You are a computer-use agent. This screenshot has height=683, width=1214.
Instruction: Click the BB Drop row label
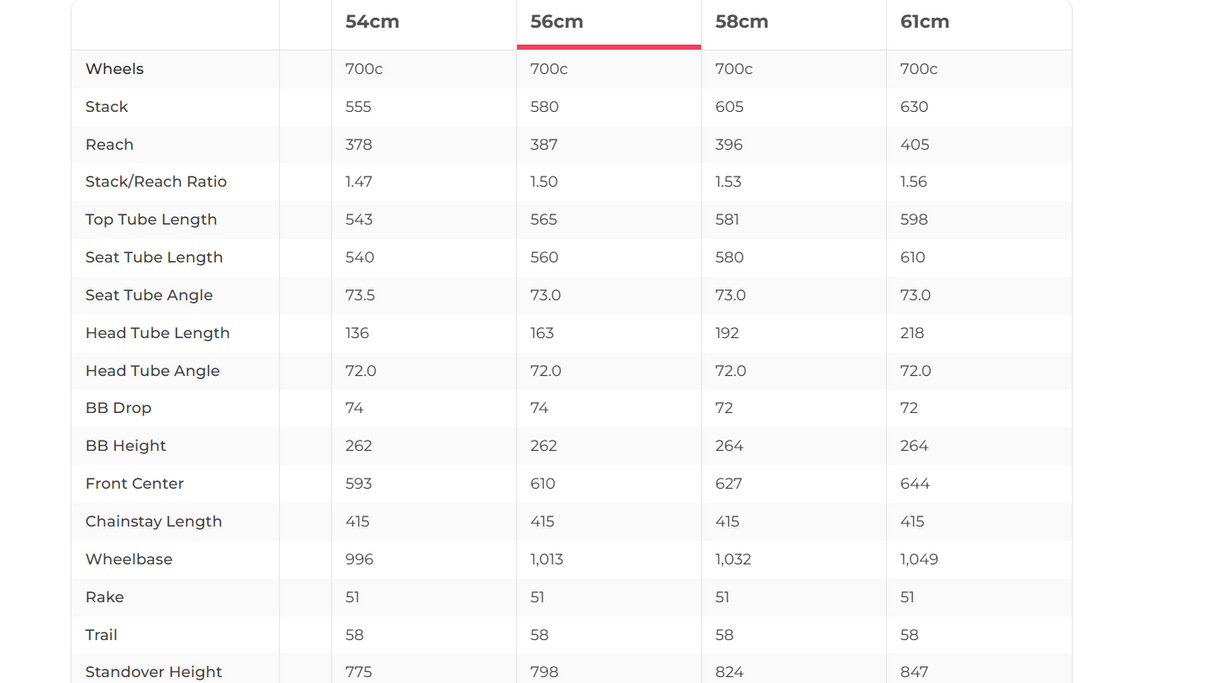tap(118, 408)
